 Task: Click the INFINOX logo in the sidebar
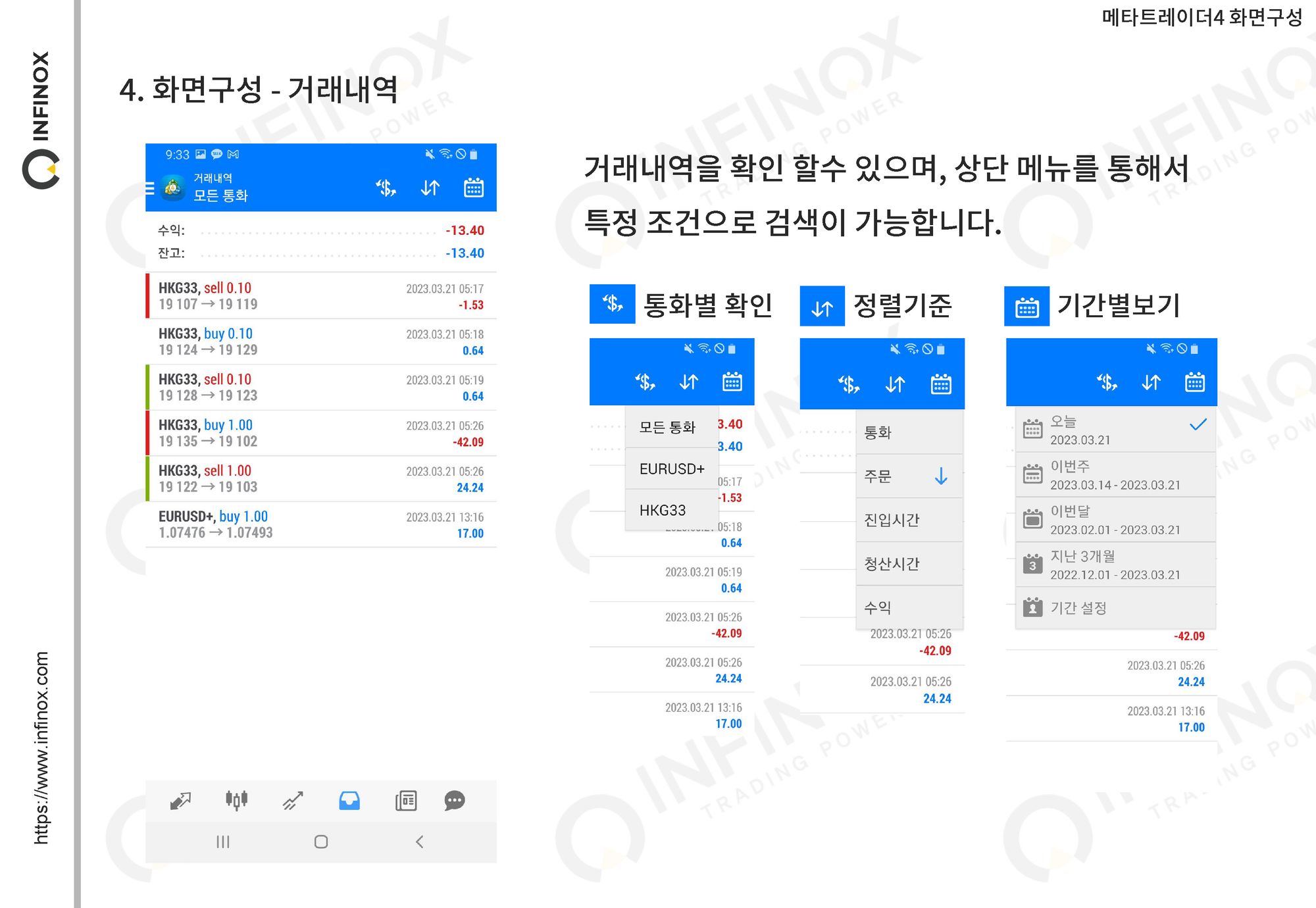(41, 120)
